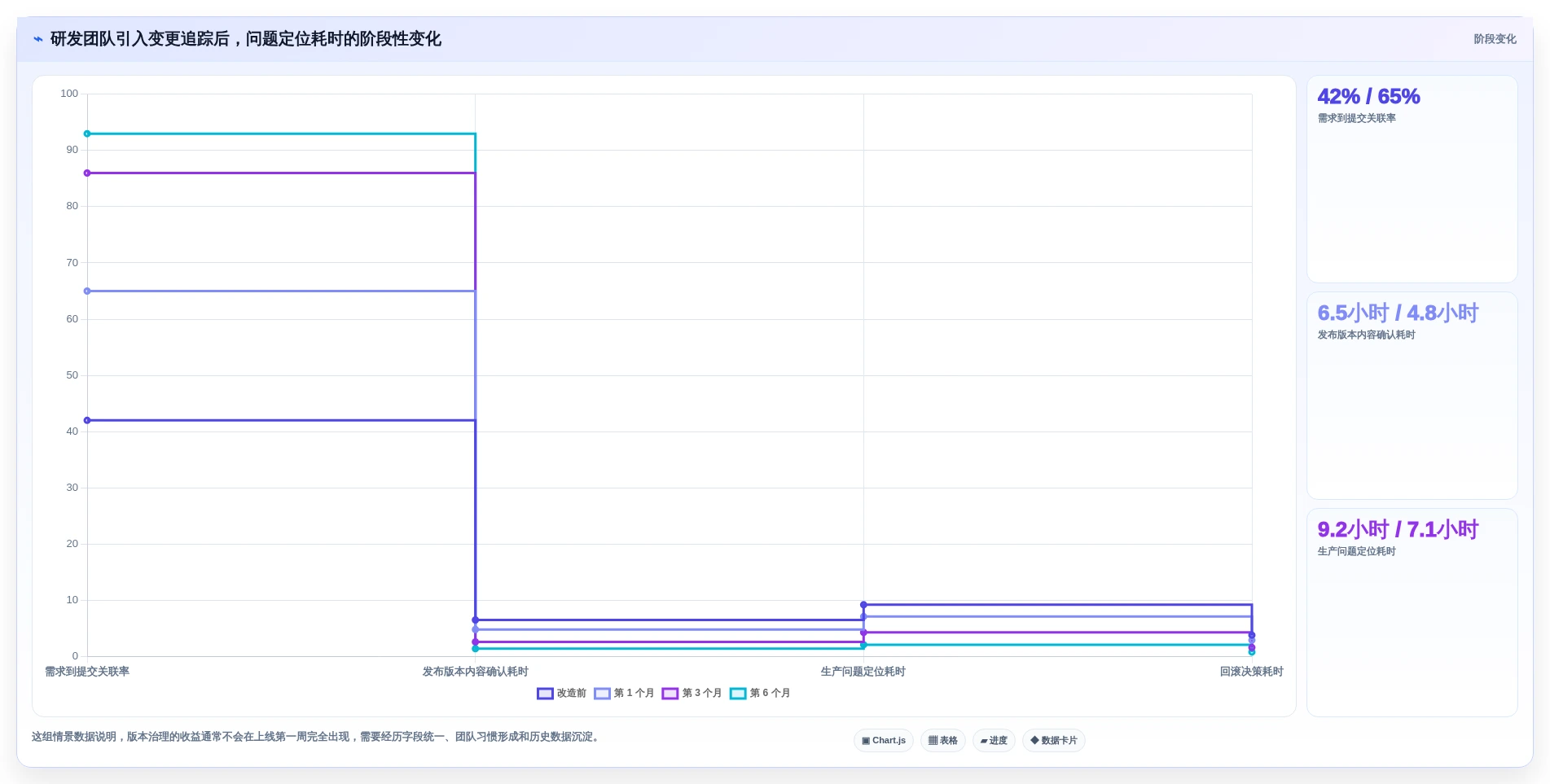Screen dimensions: 1550x784
Task: Click the y-axis tick label 50
Action: pos(72,375)
